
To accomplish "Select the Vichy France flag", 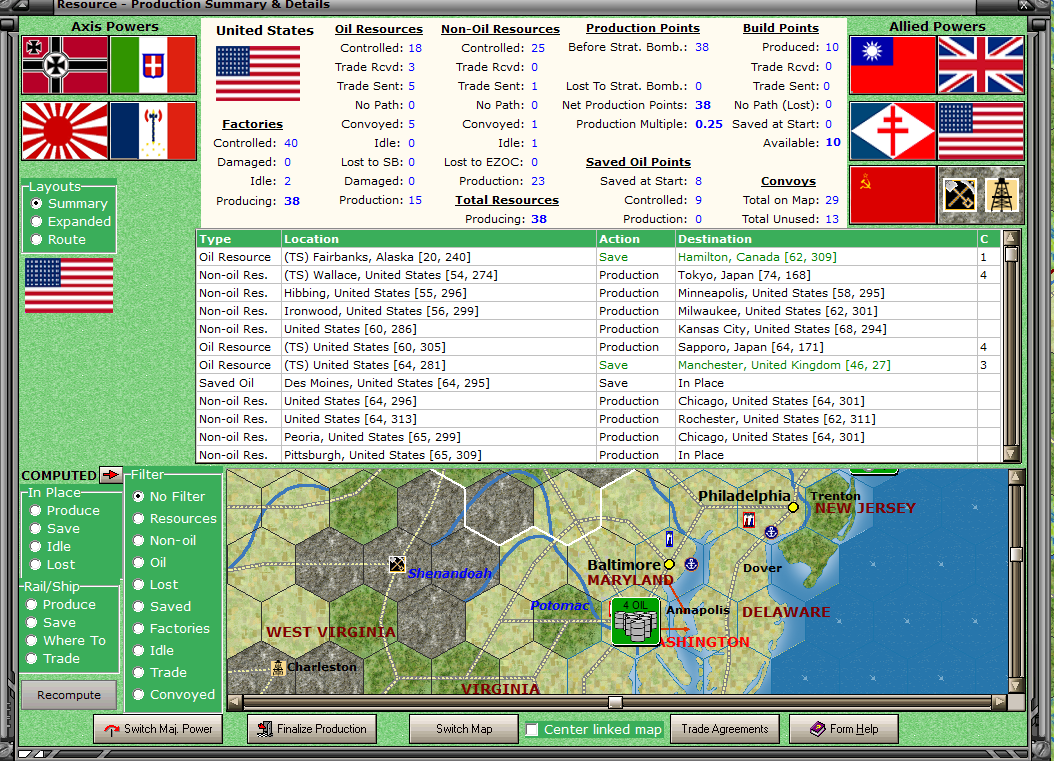I will 153,131.
